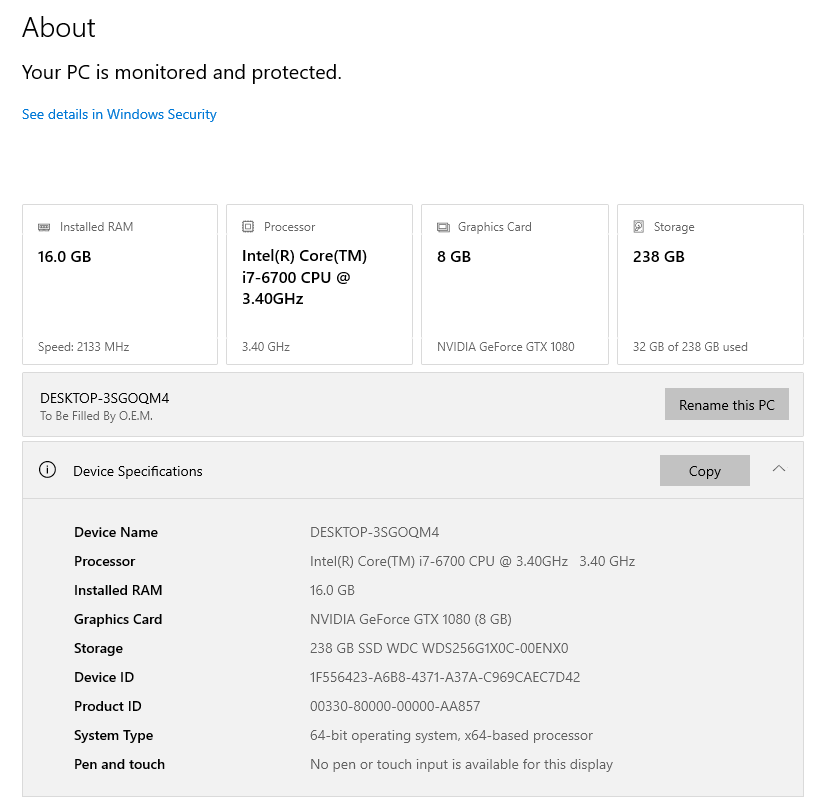816x797 pixels.
Task: Click the Storage disk icon
Action: (639, 227)
